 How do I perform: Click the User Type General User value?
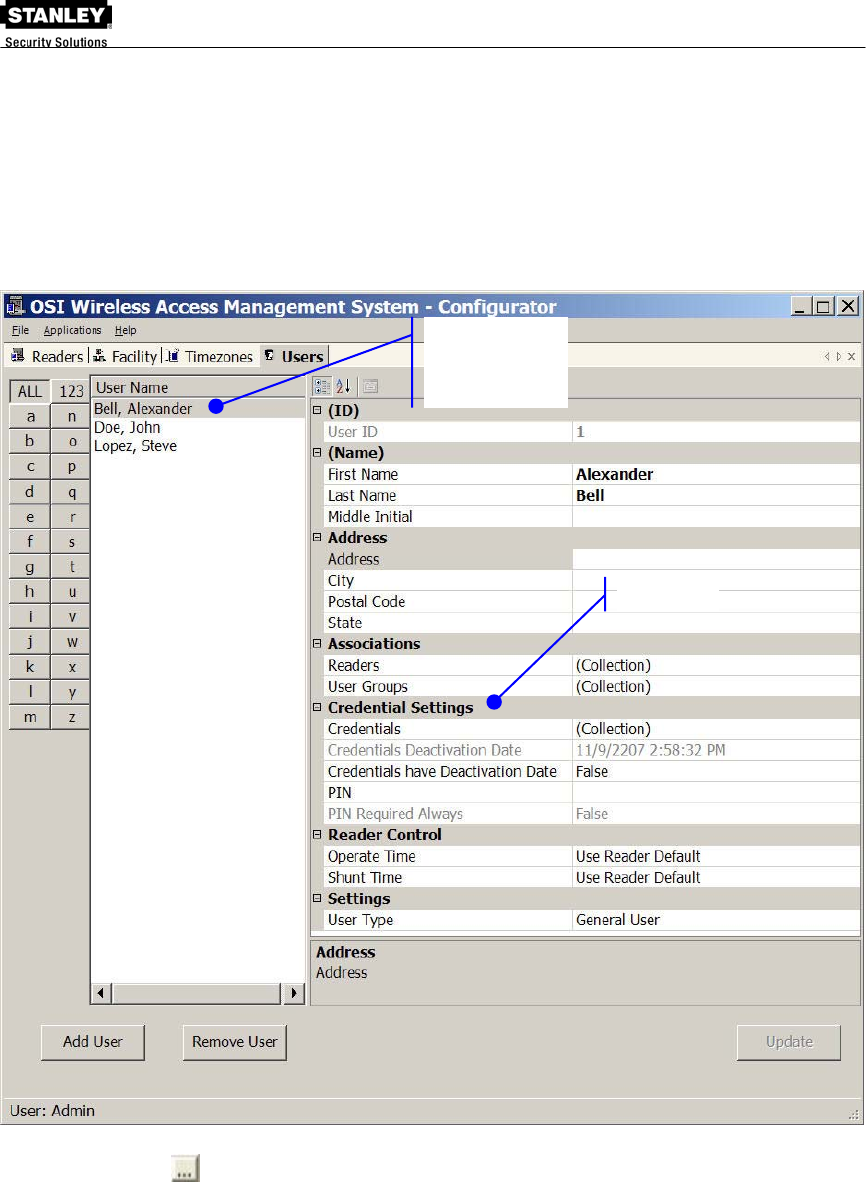[x=715, y=920]
